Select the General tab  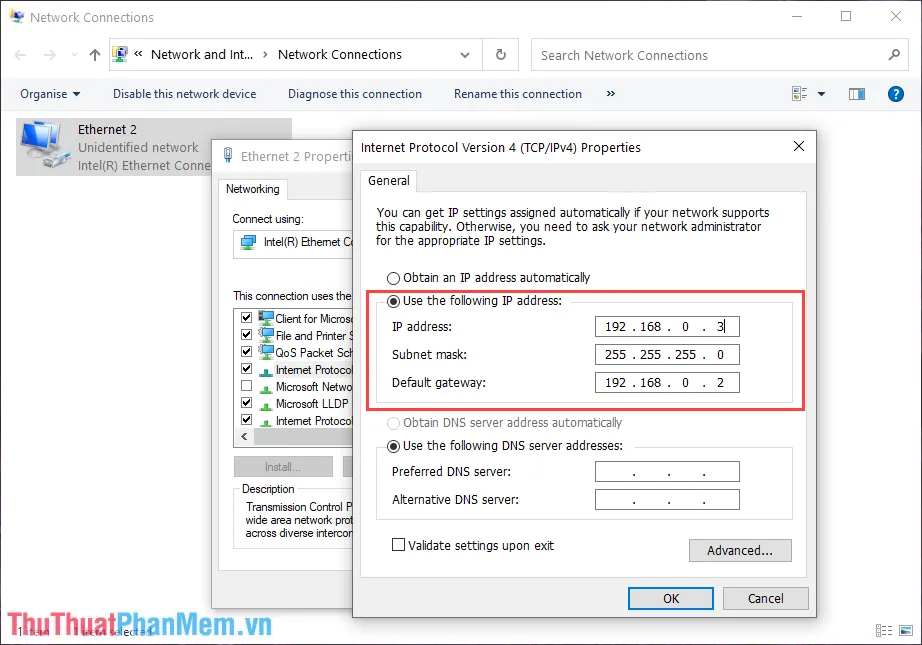[x=389, y=181]
